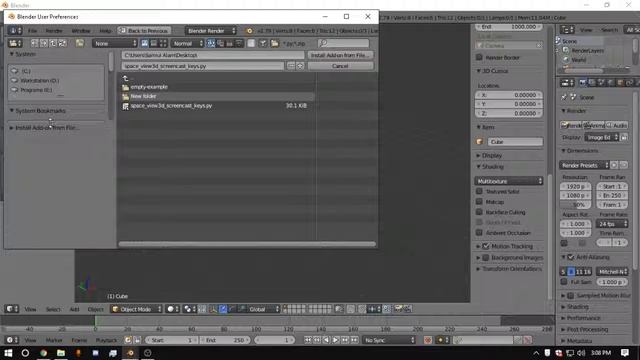Open the Select menu in 3D viewport header

click(x=53, y=309)
